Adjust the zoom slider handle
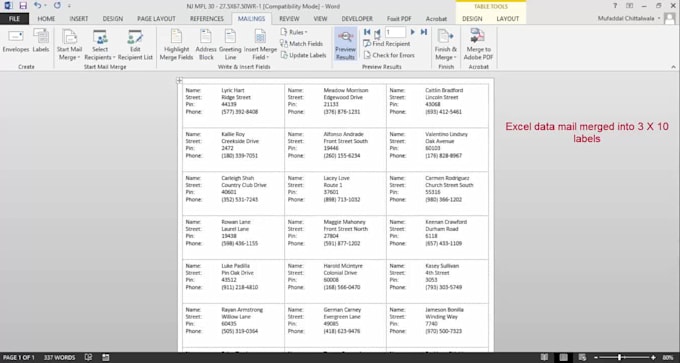This screenshot has width=680, height=363. coord(620,357)
